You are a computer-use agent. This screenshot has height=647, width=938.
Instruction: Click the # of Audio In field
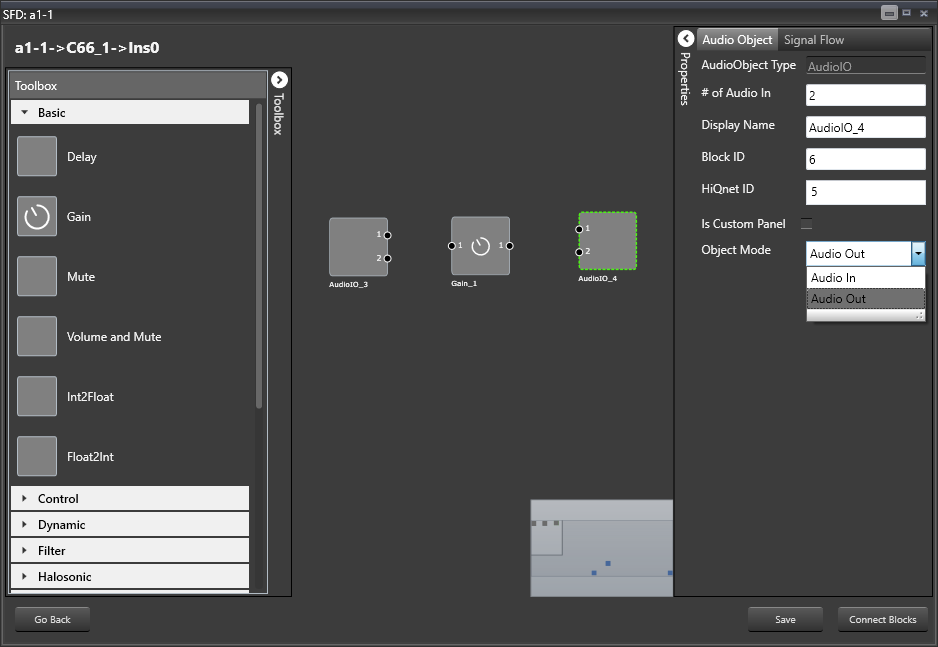[x=866, y=95]
